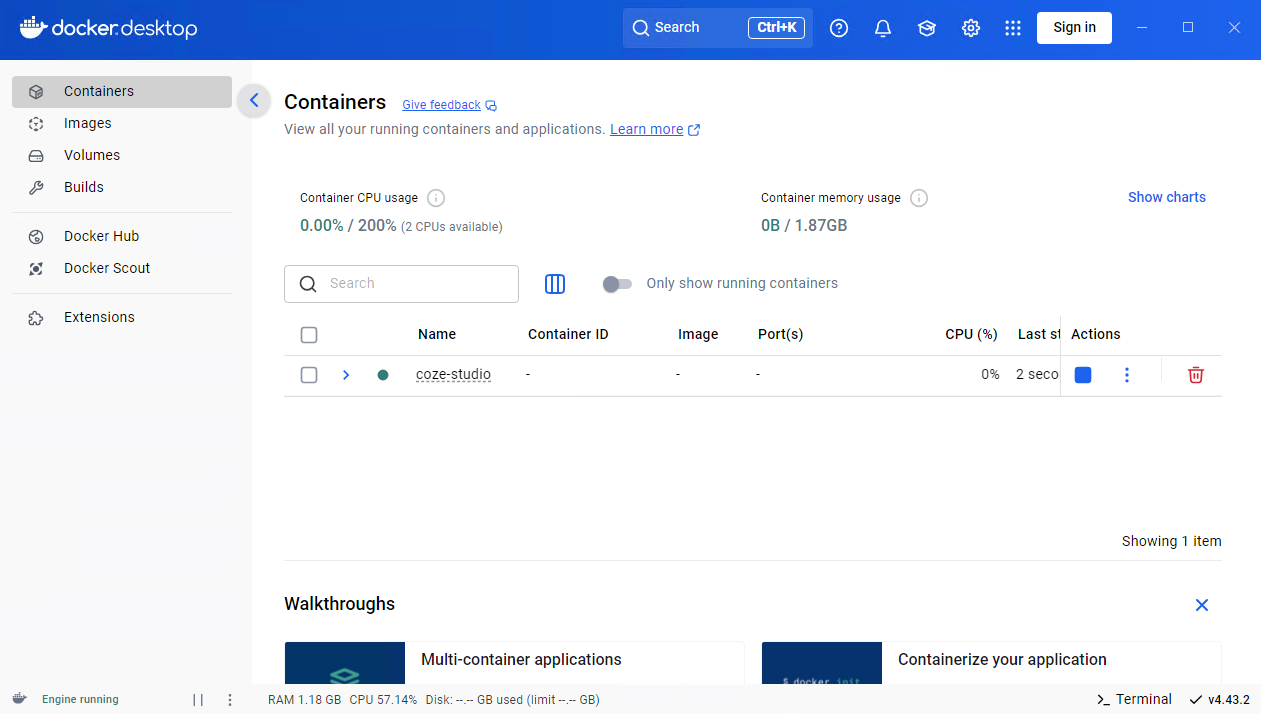This screenshot has height=714, width=1261.
Task: Click the feedback icon after Give feedback
Action: [x=491, y=106]
